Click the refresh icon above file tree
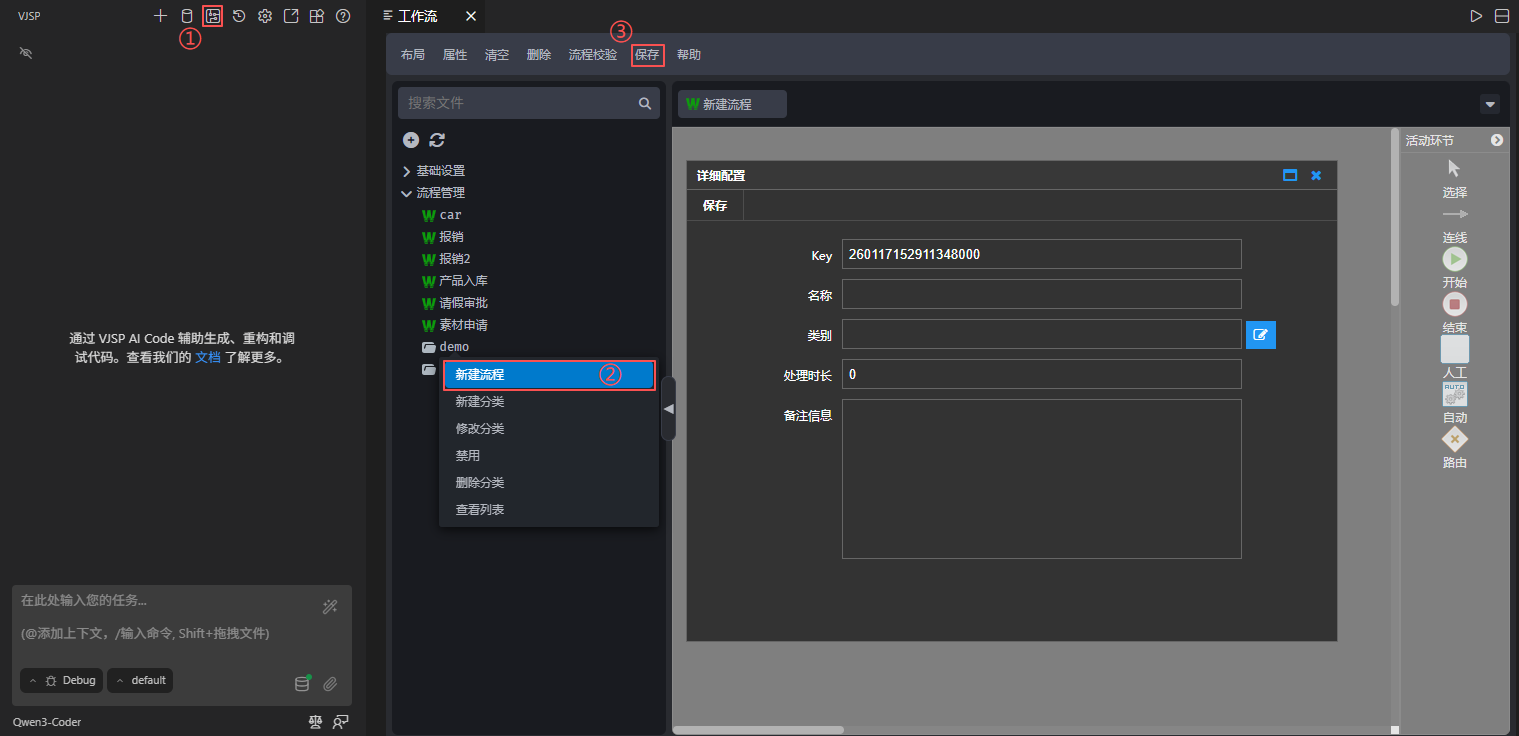Image resolution: width=1519 pixels, height=736 pixels. tap(437, 140)
